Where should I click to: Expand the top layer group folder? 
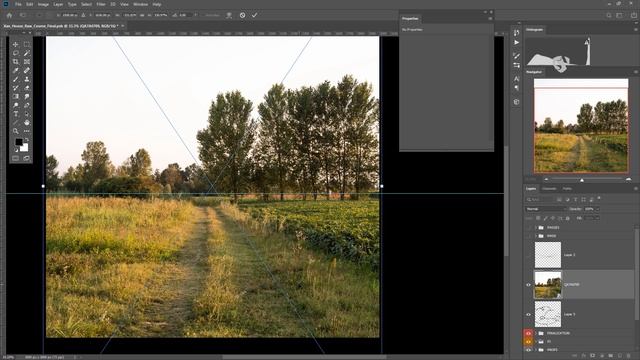click(536, 227)
